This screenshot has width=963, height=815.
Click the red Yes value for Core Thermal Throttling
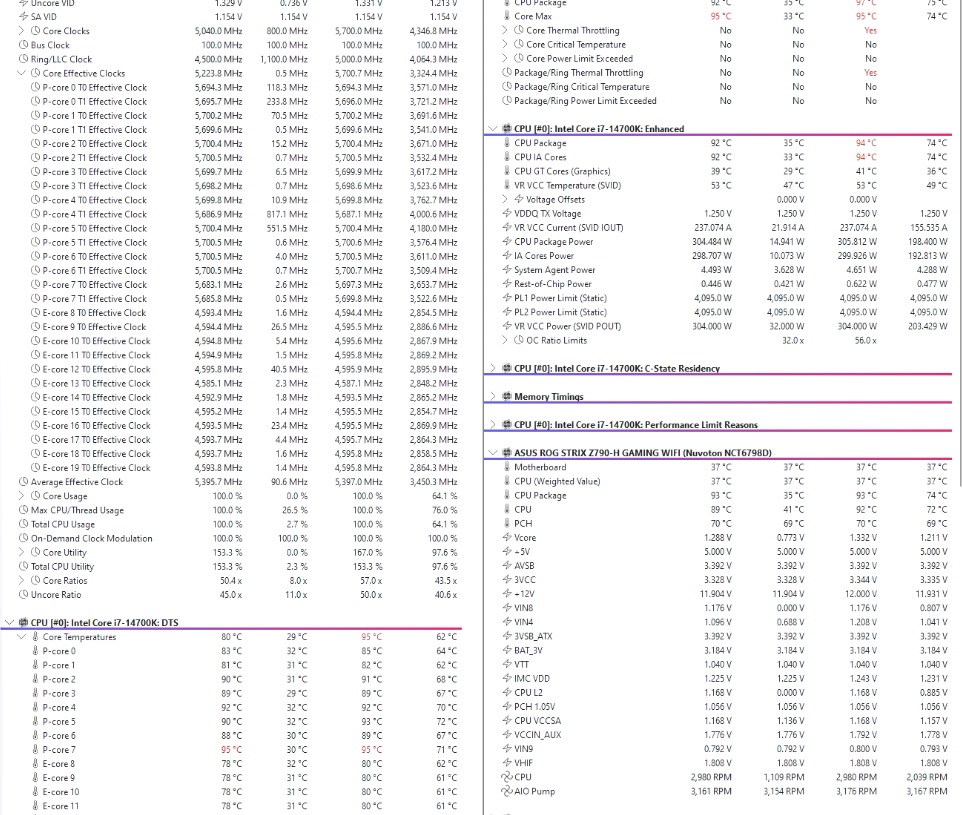(870, 30)
